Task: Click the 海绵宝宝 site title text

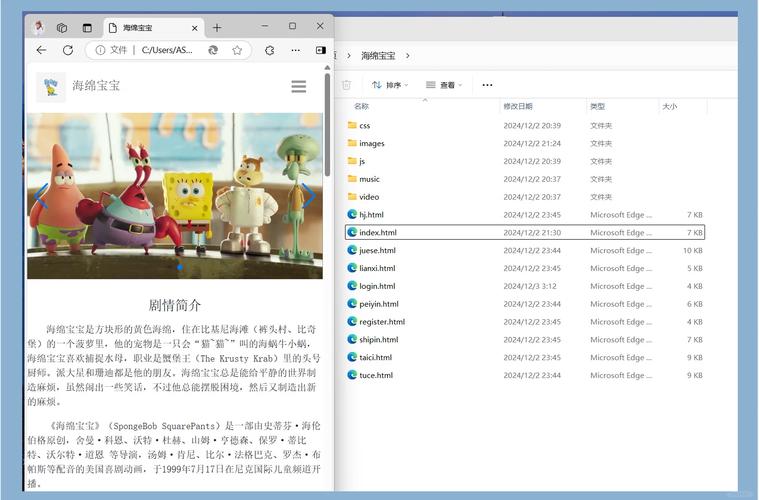Action: pyautogui.click(x=96, y=86)
